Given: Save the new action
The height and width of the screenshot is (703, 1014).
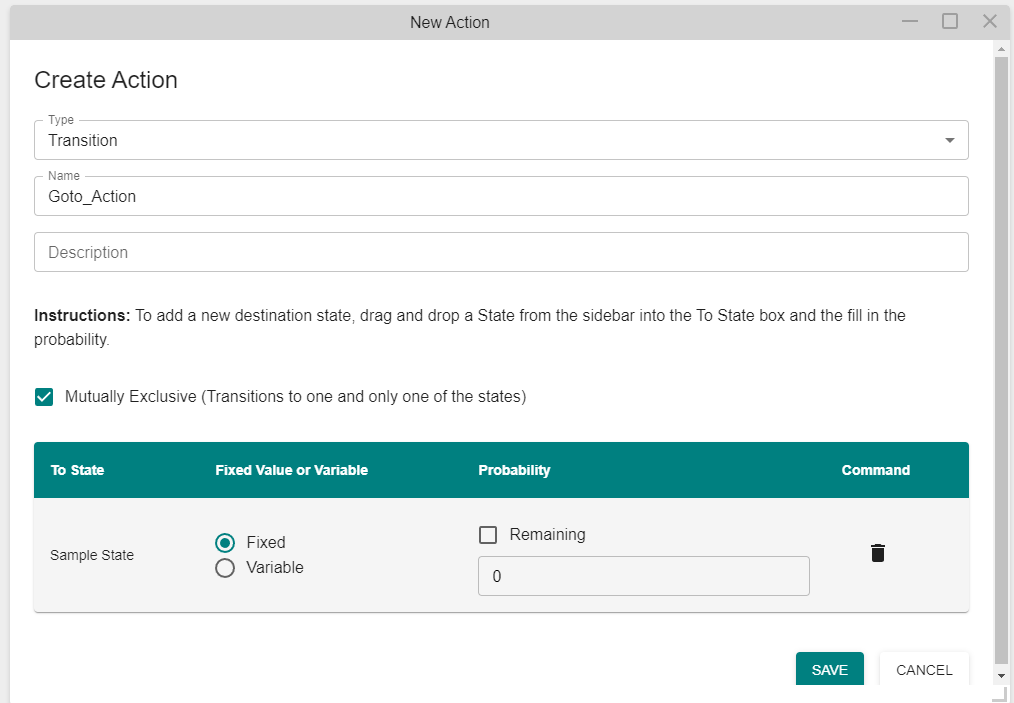Looking at the screenshot, I should pos(830,669).
